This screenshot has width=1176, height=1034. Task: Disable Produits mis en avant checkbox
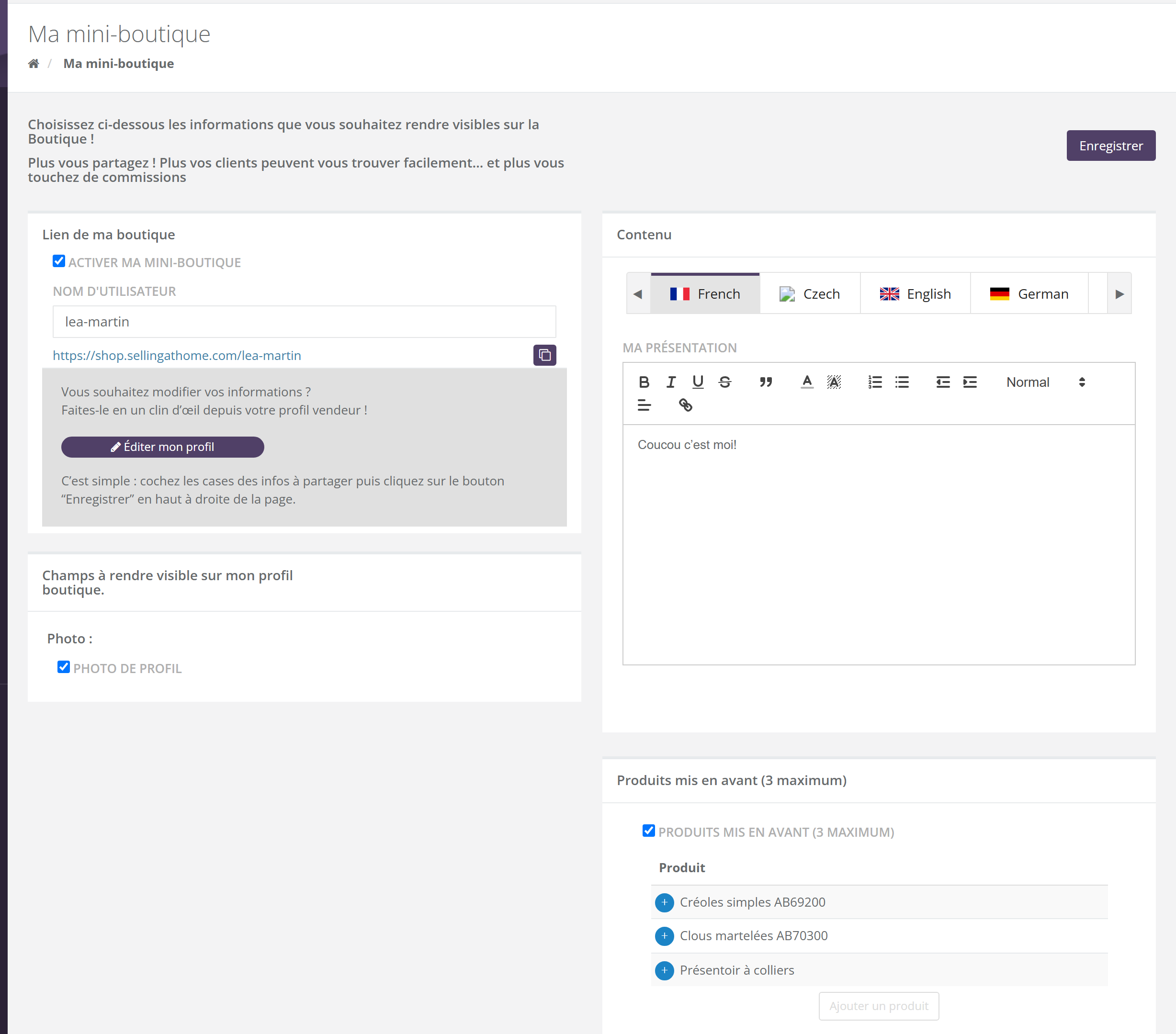(x=648, y=831)
